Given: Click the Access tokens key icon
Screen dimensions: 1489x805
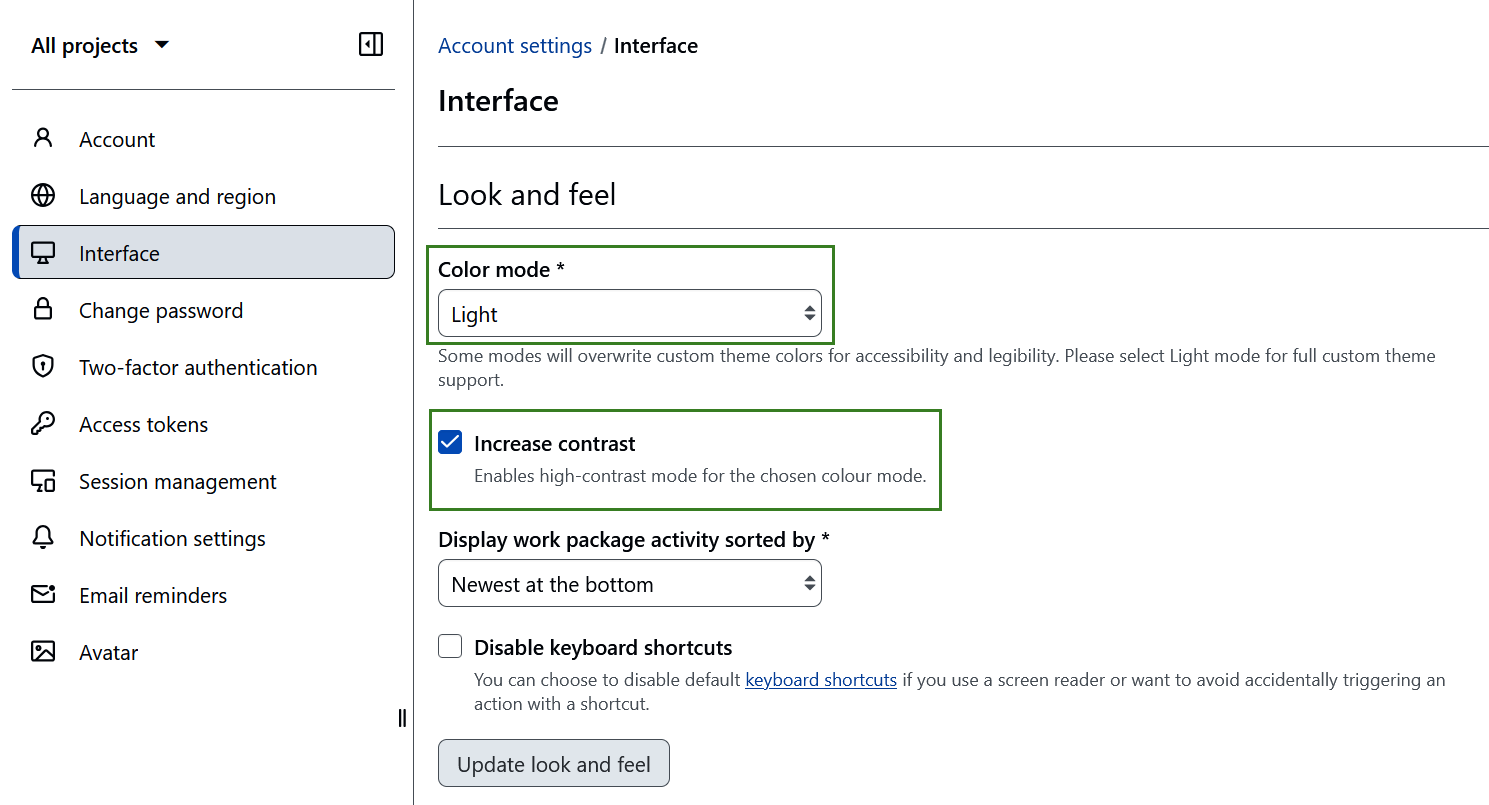Looking at the screenshot, I should 43,424.
